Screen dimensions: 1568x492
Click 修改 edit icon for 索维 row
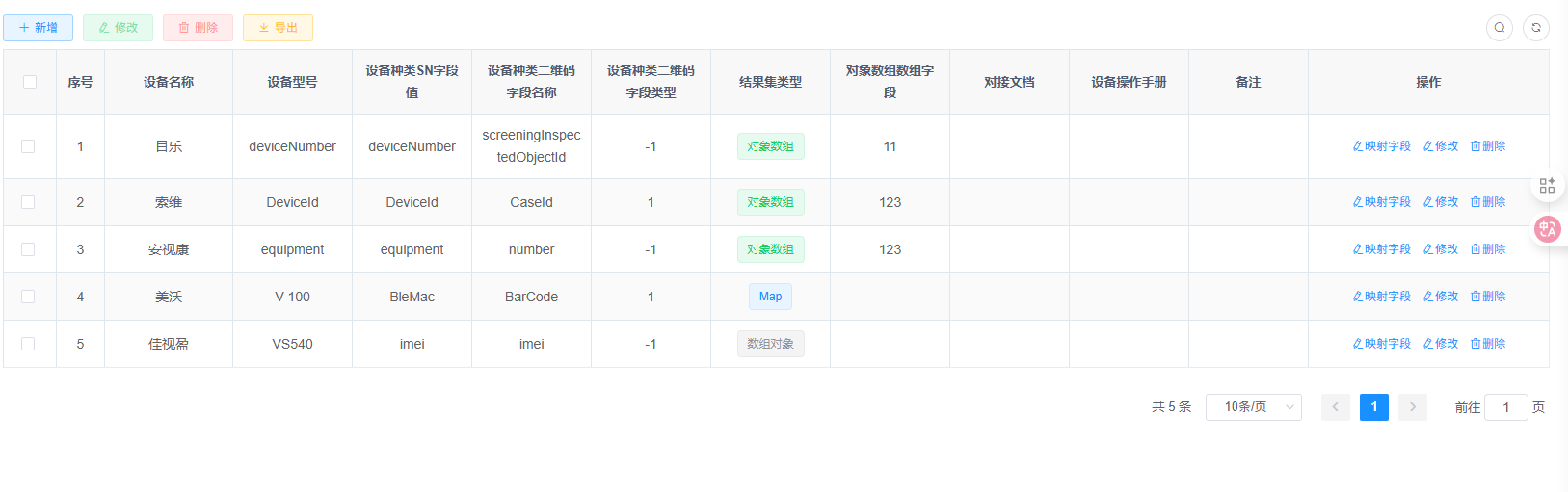point(1440,202)
